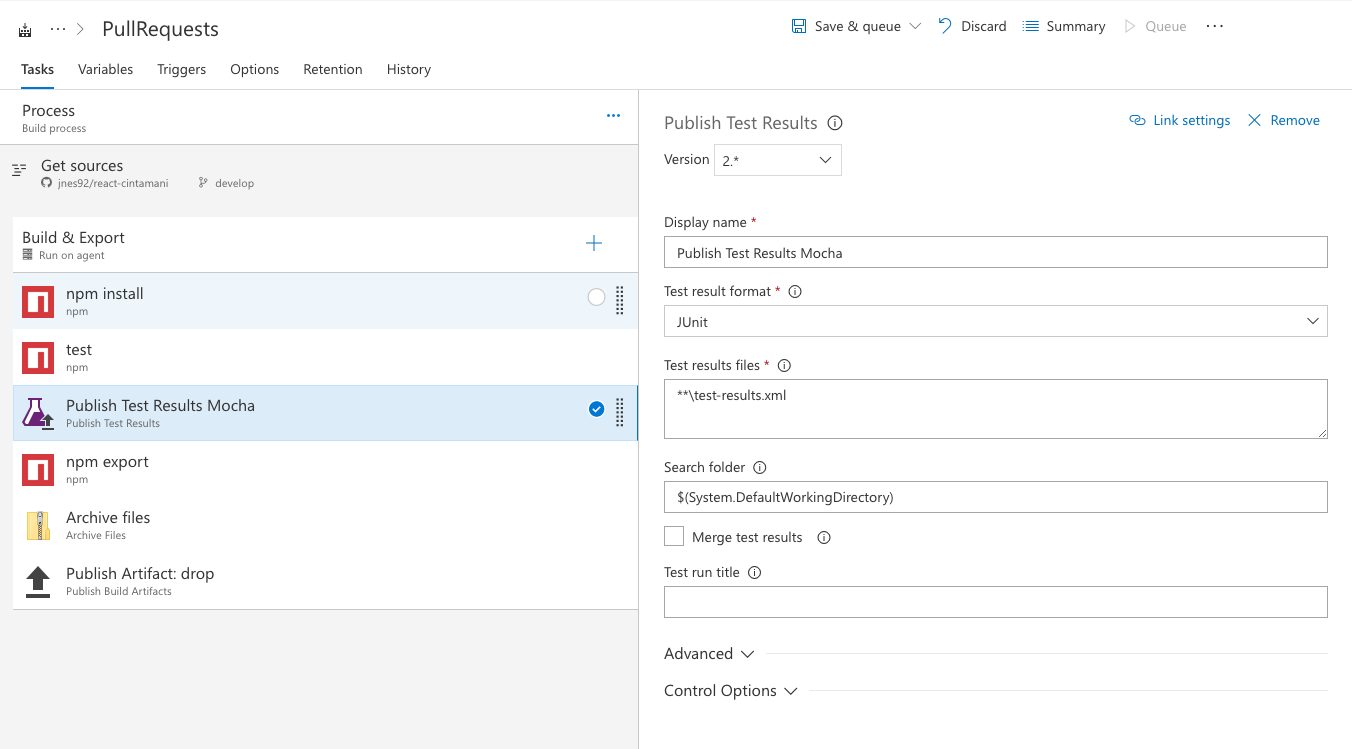The width and height of the screenshot is (1352, 749).
Task: Open the breadcrumb ellipsis before PullRequests
Action: click(x=58, y=29)
